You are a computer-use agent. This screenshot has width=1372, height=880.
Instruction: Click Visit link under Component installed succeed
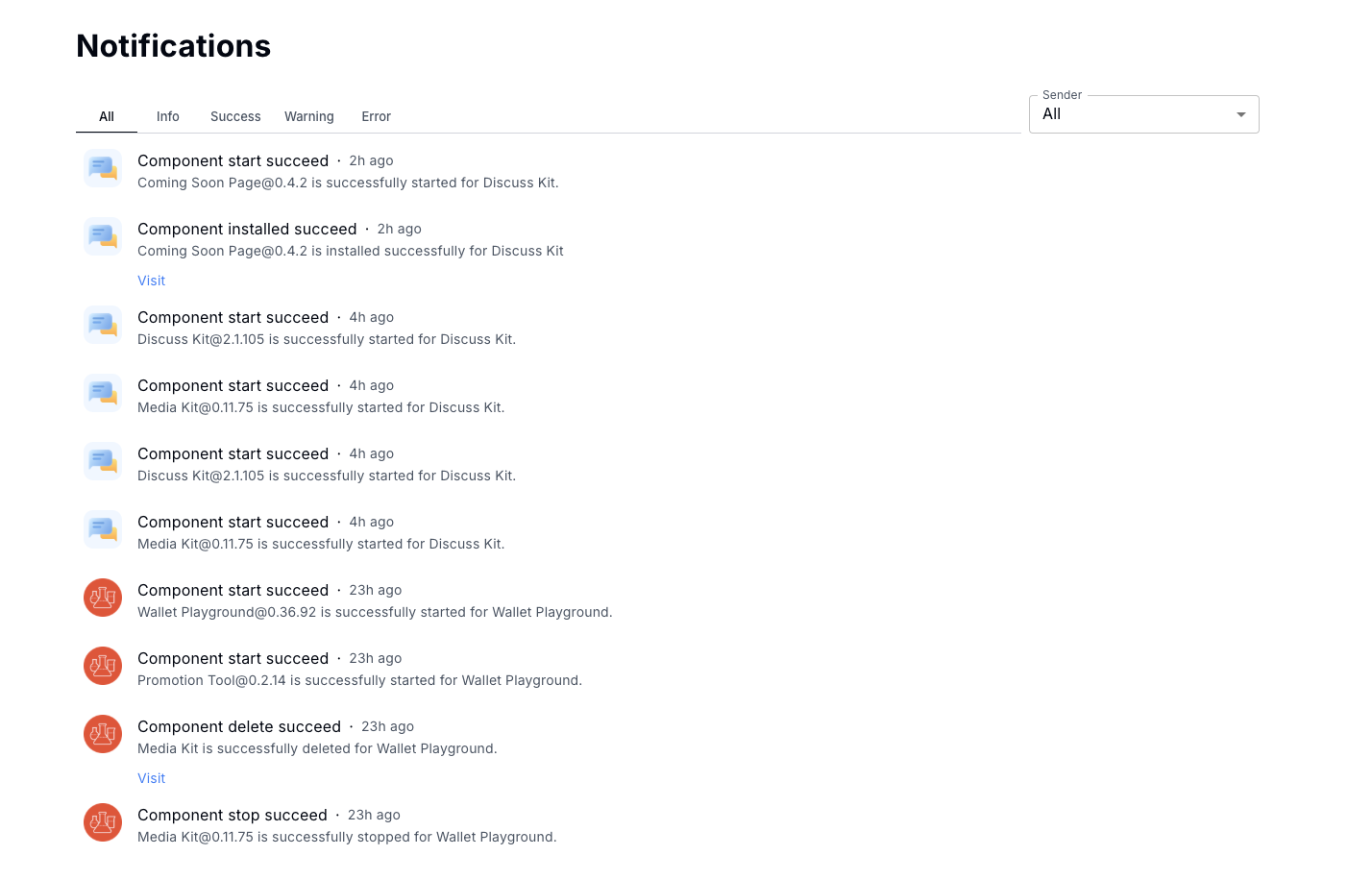click(152, 281)
